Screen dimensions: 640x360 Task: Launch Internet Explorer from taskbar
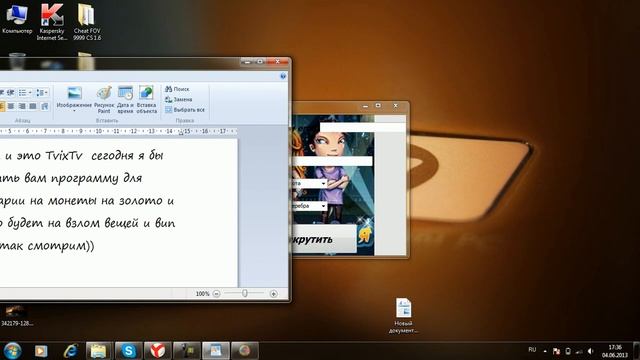point(71,351)
